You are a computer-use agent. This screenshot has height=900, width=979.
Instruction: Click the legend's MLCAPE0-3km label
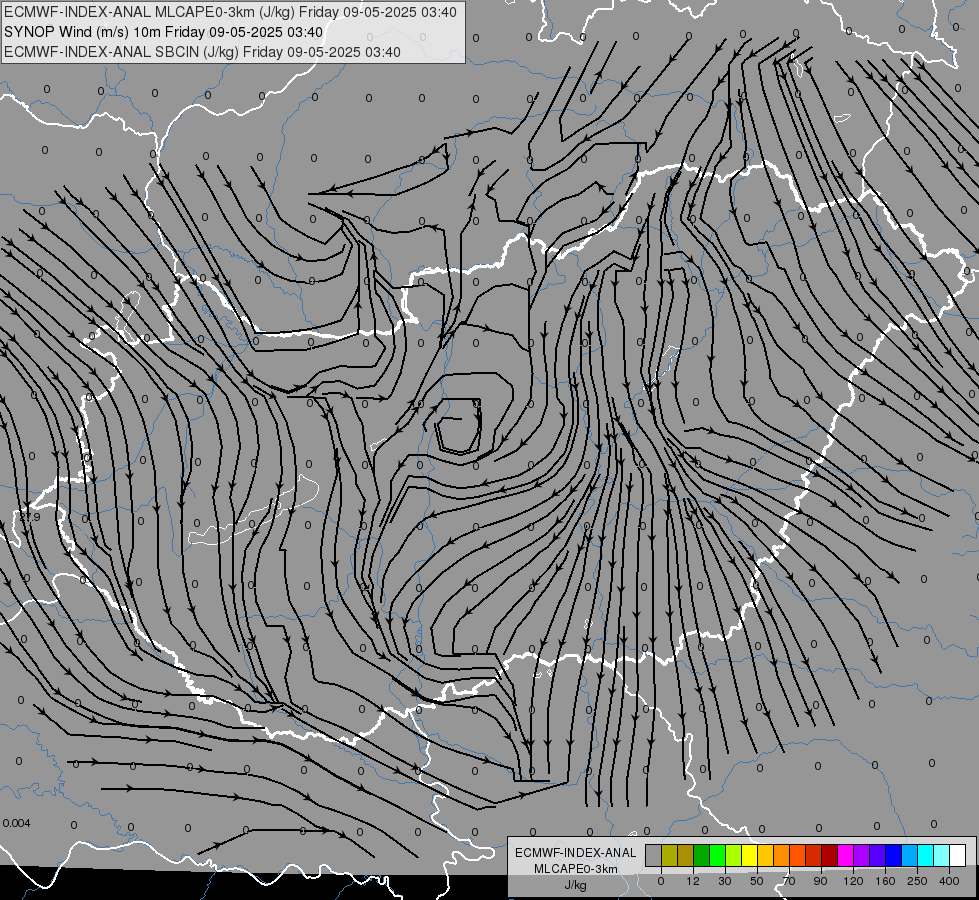click(576, 869)
